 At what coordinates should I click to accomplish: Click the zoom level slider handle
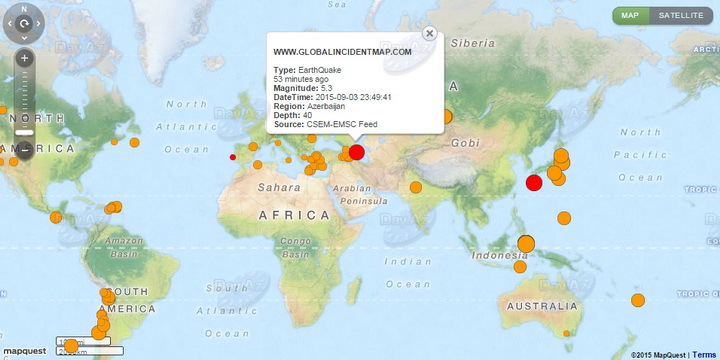[24, 132]
